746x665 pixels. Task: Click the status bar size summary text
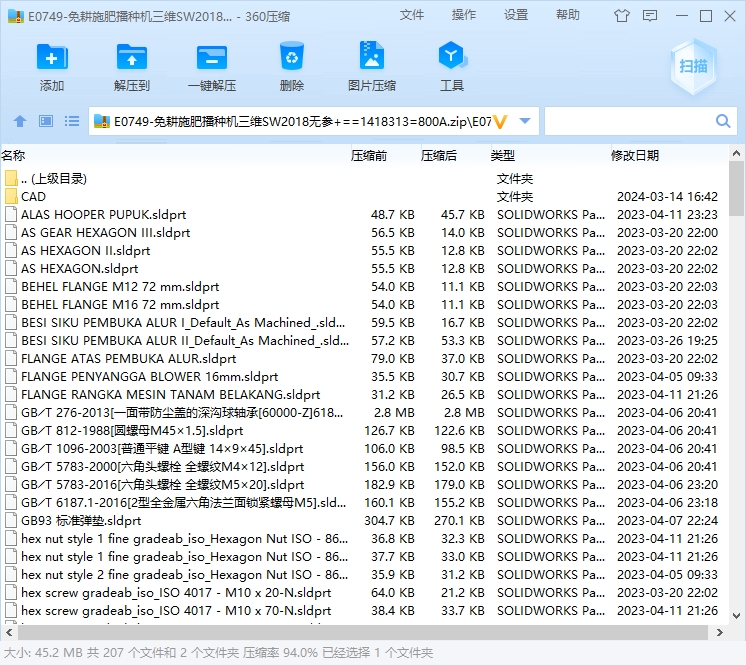pyautogui.click(x=218, y=653)
